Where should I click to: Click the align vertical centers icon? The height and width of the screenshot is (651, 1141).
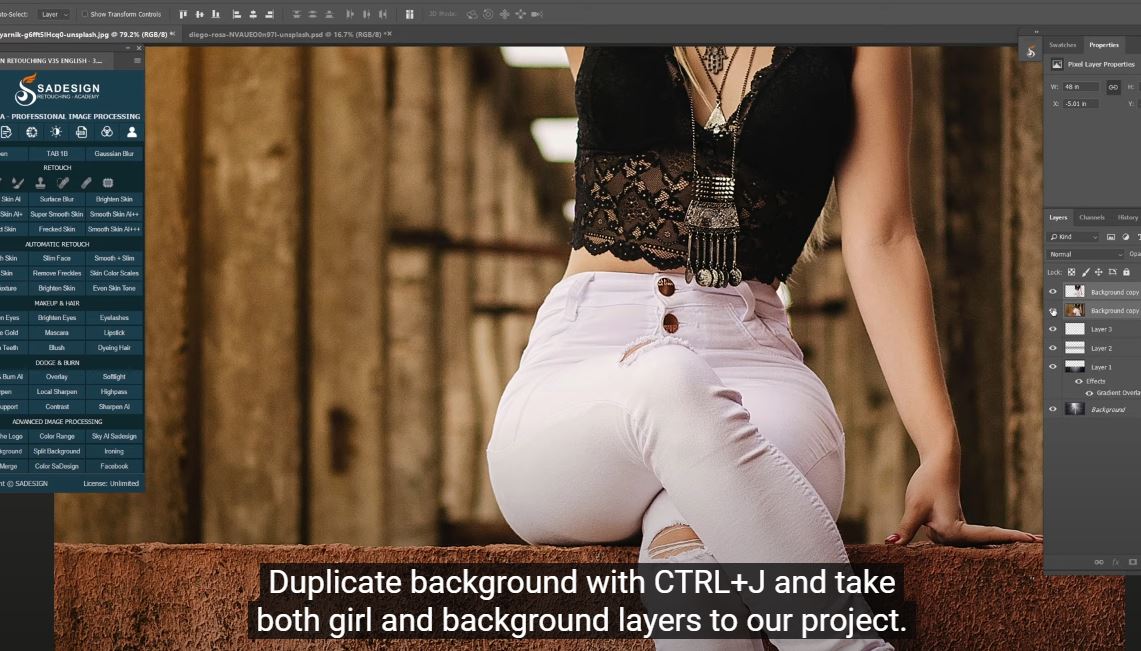coord(199,14)
